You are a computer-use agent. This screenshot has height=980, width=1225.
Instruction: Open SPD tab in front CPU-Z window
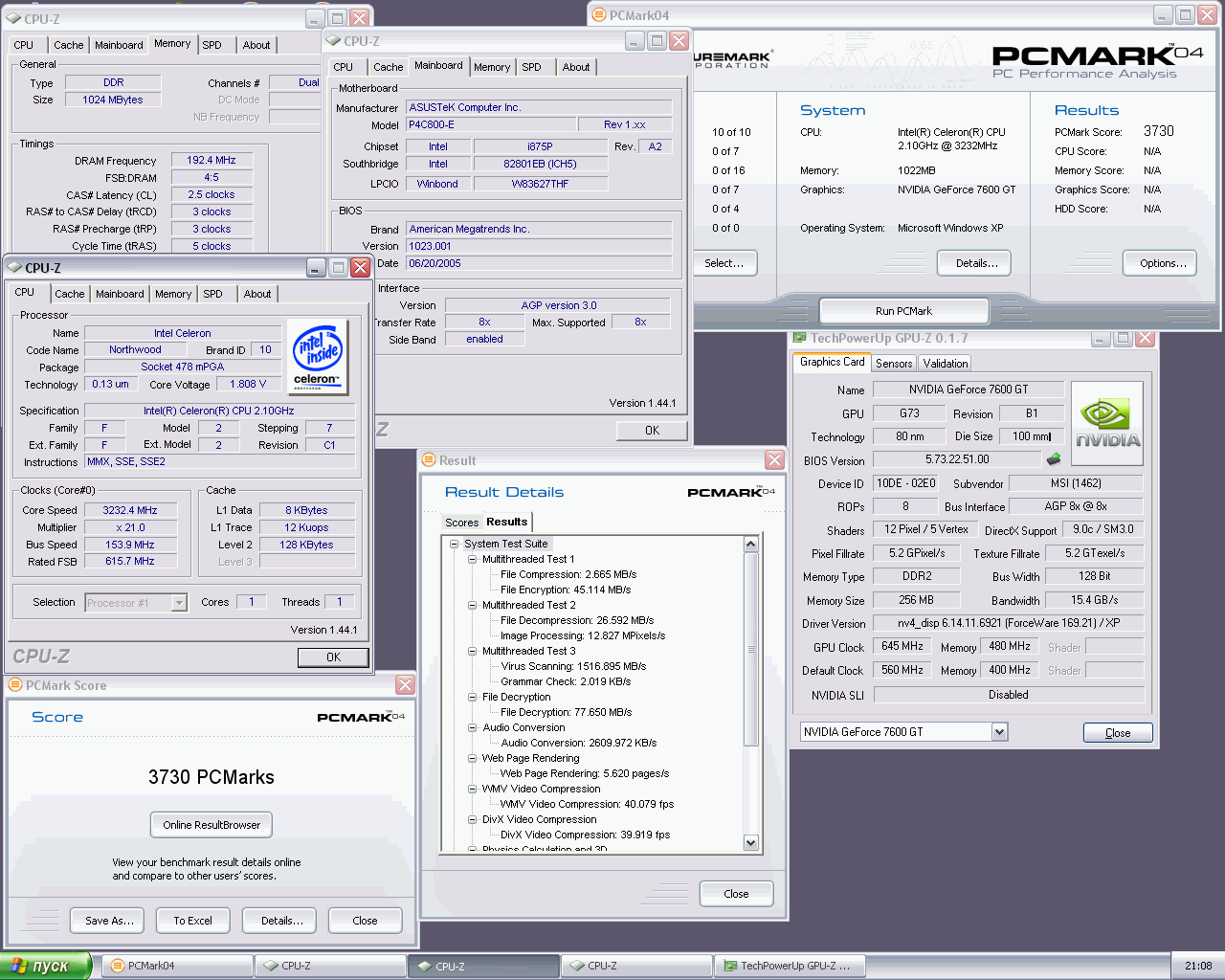pos(213,294)
